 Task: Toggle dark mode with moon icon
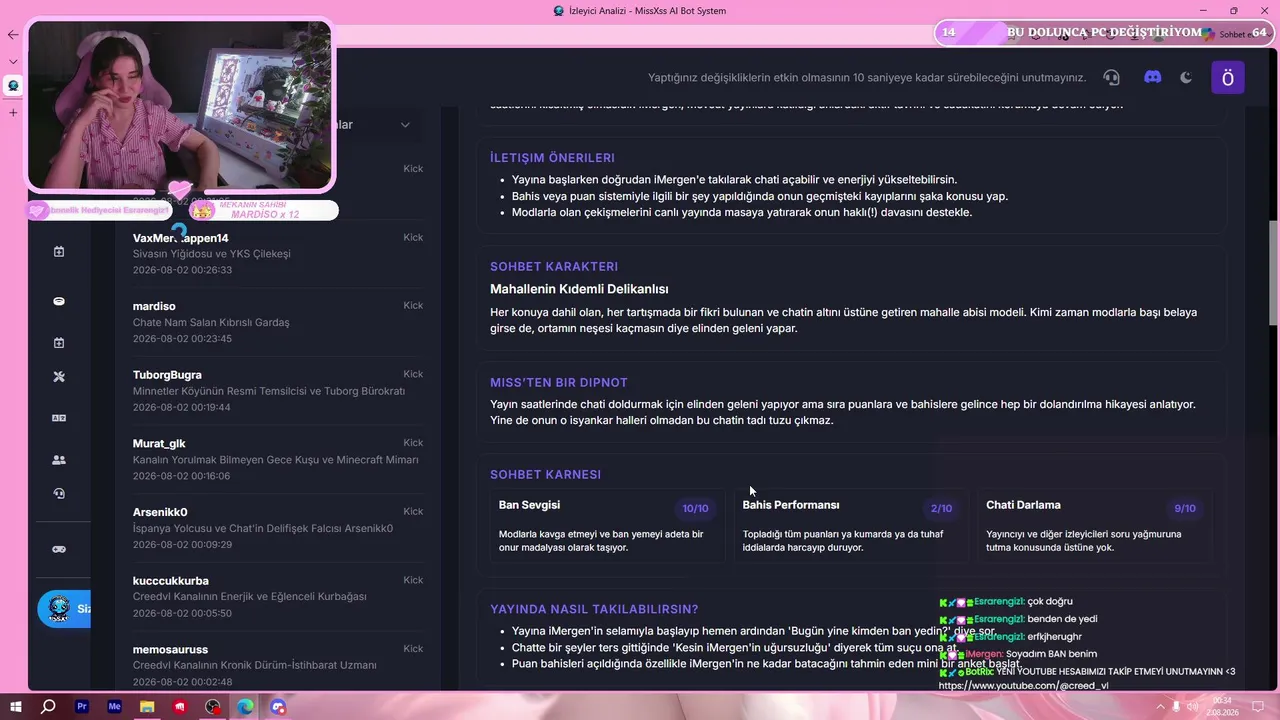pos(1186,77)
